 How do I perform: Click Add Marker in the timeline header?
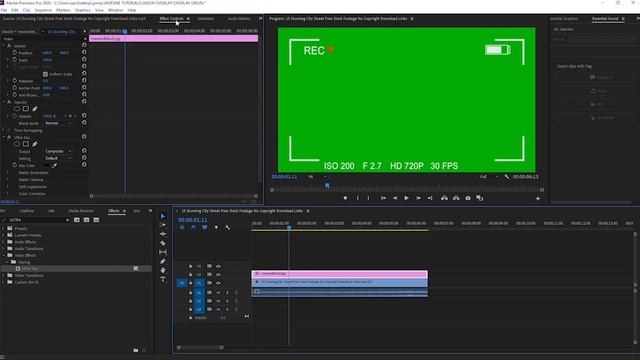[216, 227]
